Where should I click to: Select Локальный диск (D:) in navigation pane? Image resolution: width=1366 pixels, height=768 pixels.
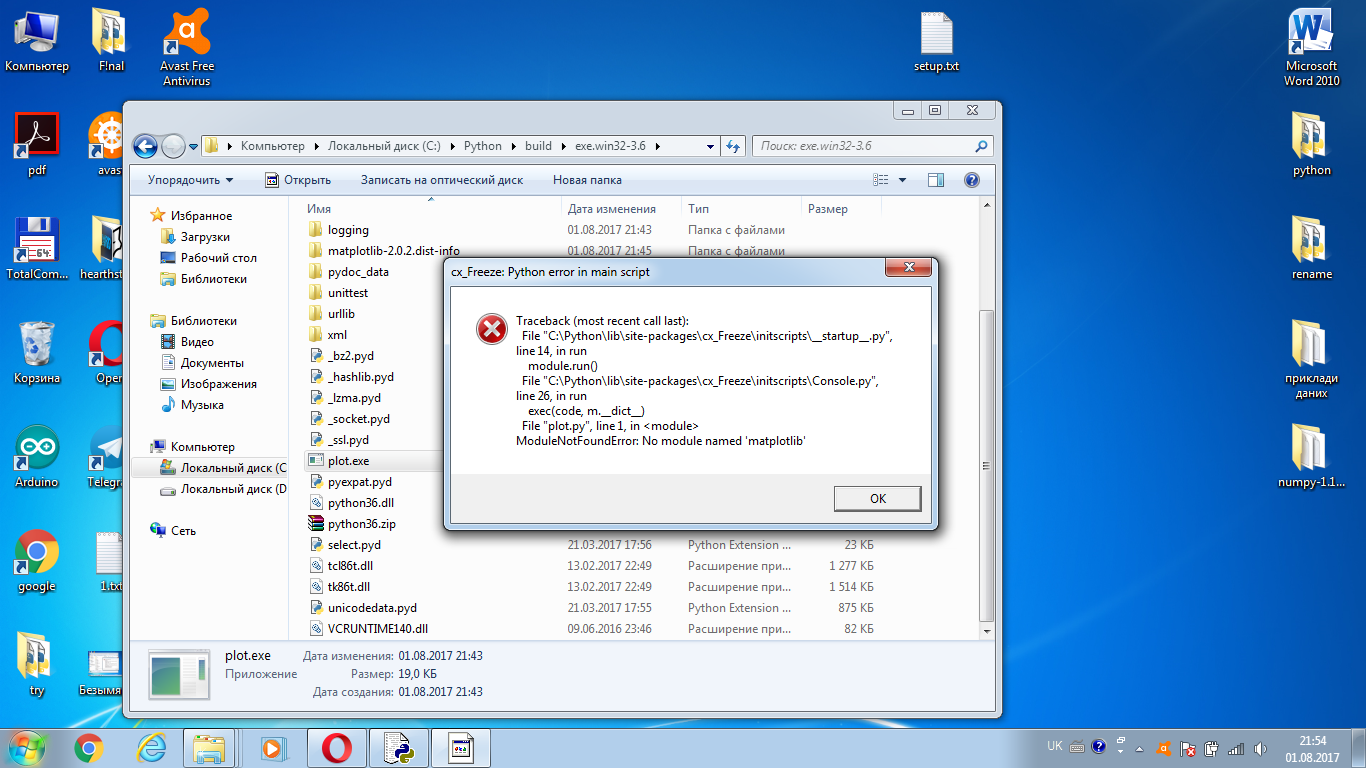232,489
